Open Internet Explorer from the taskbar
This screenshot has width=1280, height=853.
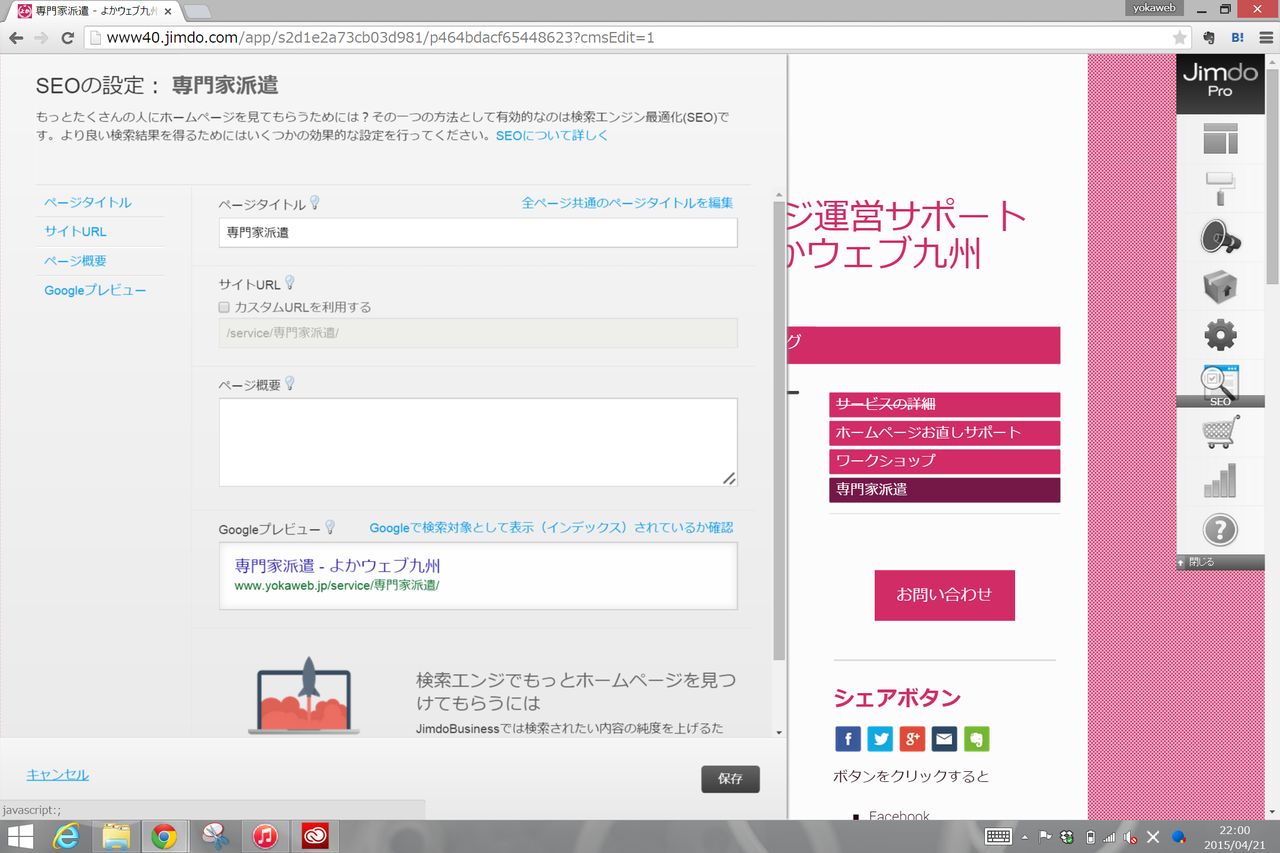67,836
